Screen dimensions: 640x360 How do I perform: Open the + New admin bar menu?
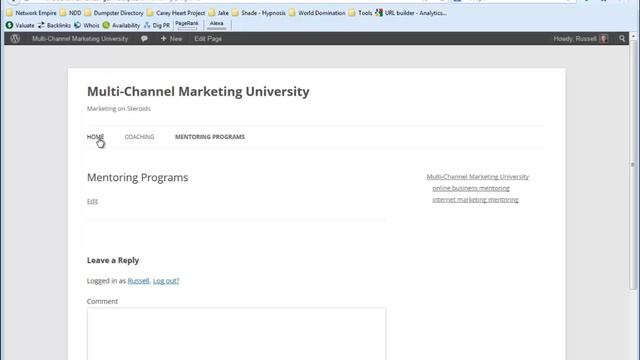coord(171,39)
